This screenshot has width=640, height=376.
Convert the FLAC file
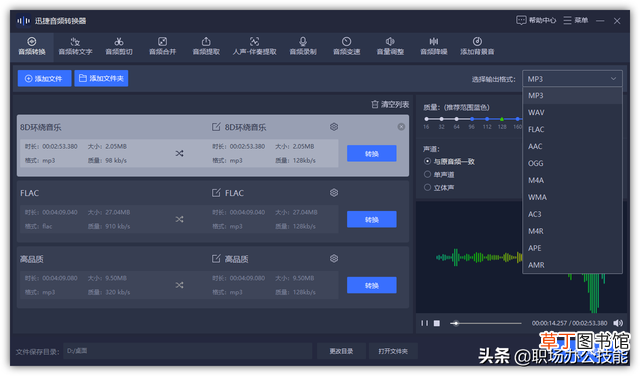(x=371, y=219)
